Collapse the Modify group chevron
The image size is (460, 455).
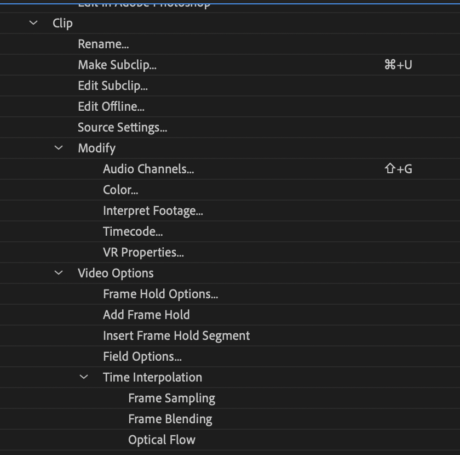59,148
